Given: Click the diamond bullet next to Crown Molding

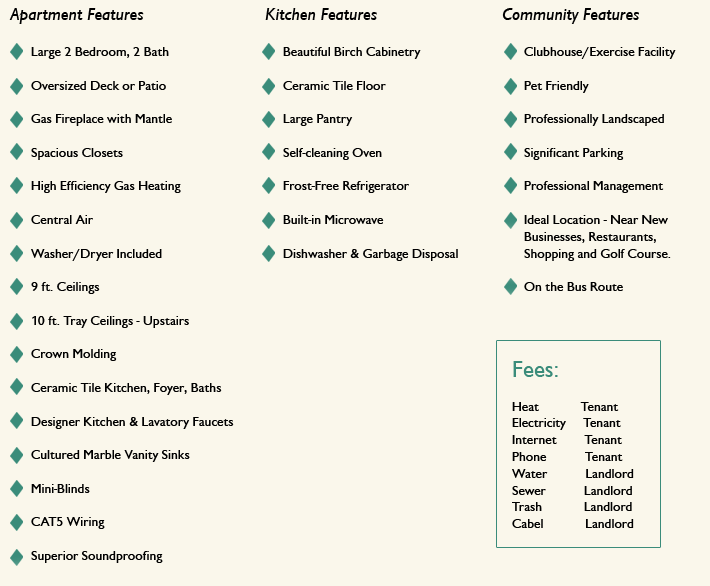Looking at the screenshot, I should pyautogui.click(x=17, y=354).
